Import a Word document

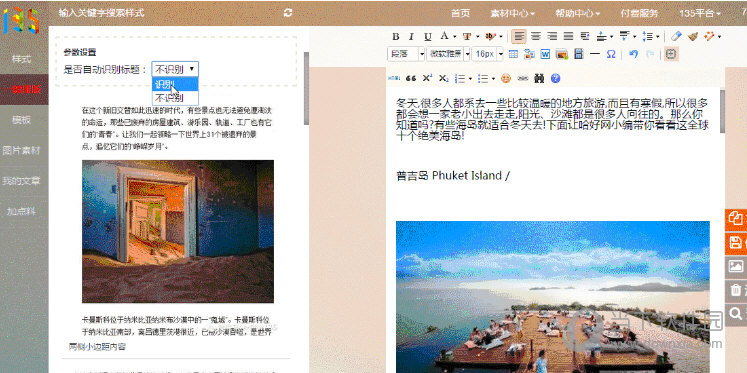tap(545, 54)
